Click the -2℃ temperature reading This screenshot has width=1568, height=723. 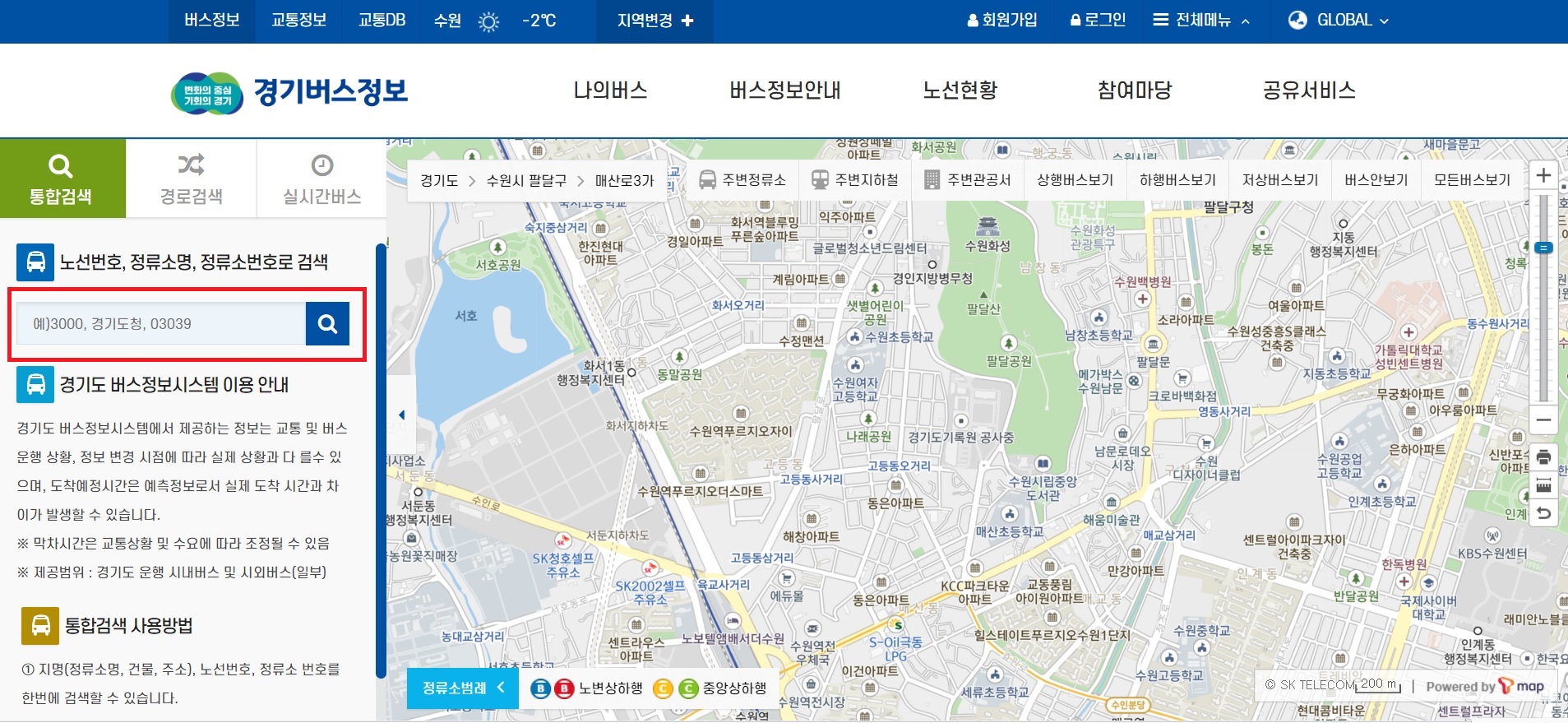point(539,21)
